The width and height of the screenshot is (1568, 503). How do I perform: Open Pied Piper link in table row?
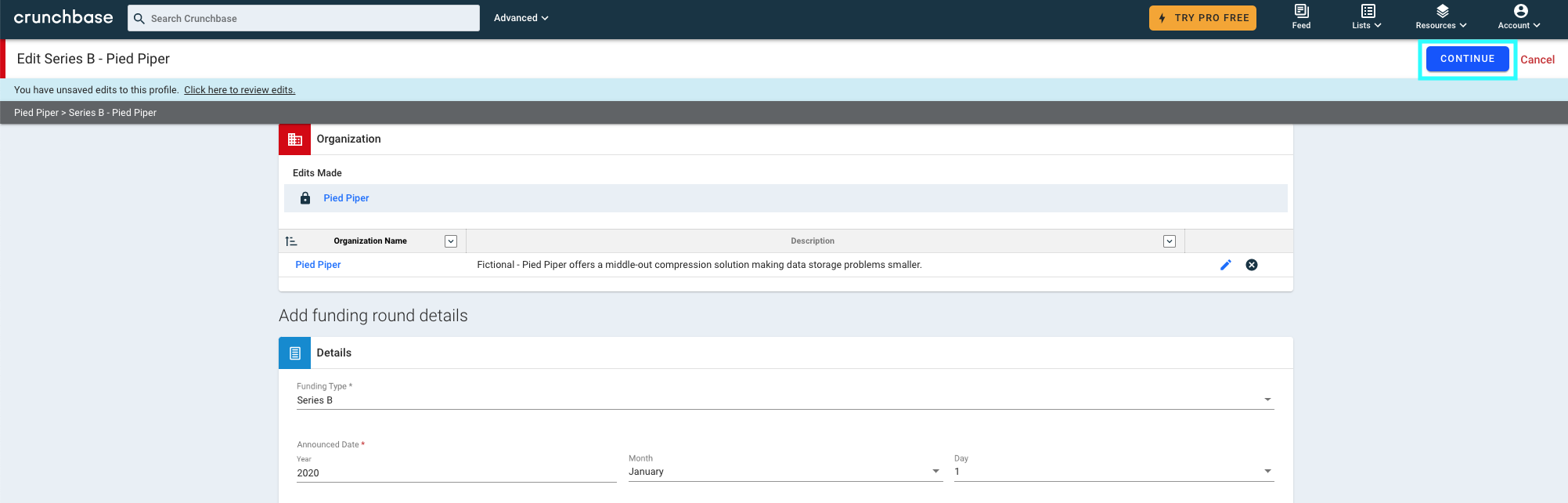click(x=318, y=265)
